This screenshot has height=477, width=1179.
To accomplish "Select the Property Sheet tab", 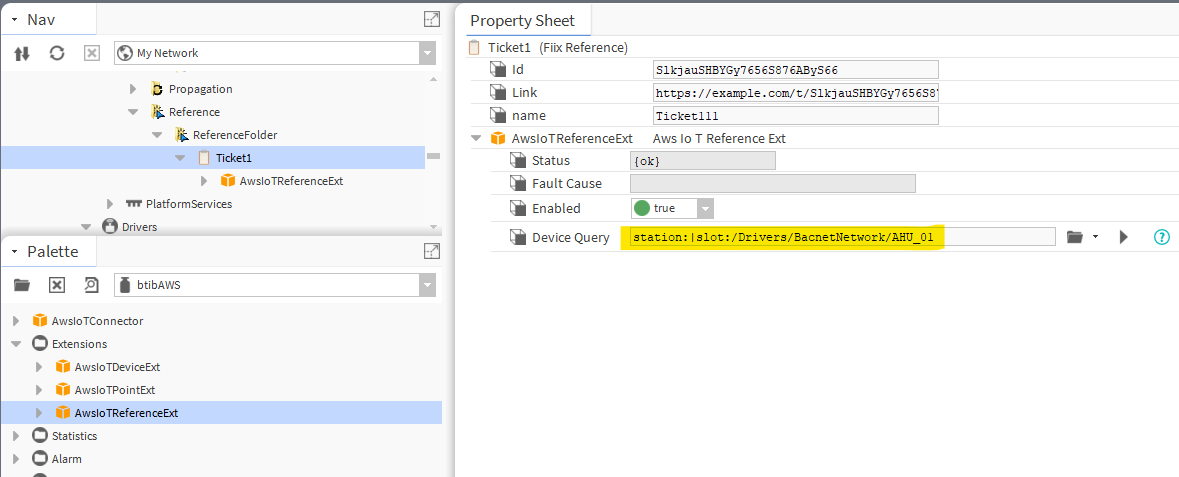I will click(522, 20).
